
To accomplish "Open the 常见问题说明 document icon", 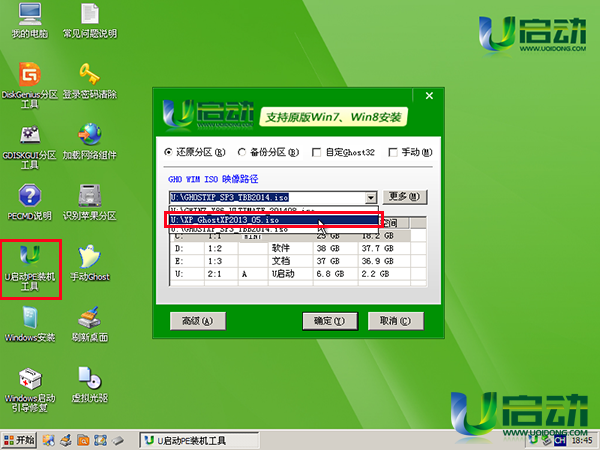I will coord(90,20).
